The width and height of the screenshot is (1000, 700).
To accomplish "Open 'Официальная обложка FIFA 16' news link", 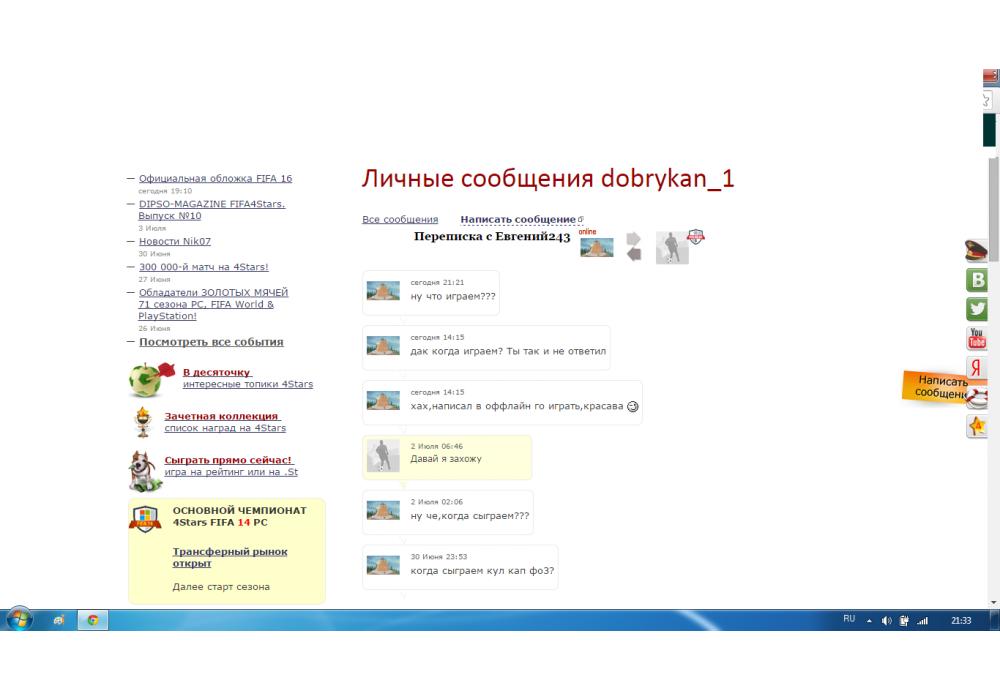I will [215, 178].
